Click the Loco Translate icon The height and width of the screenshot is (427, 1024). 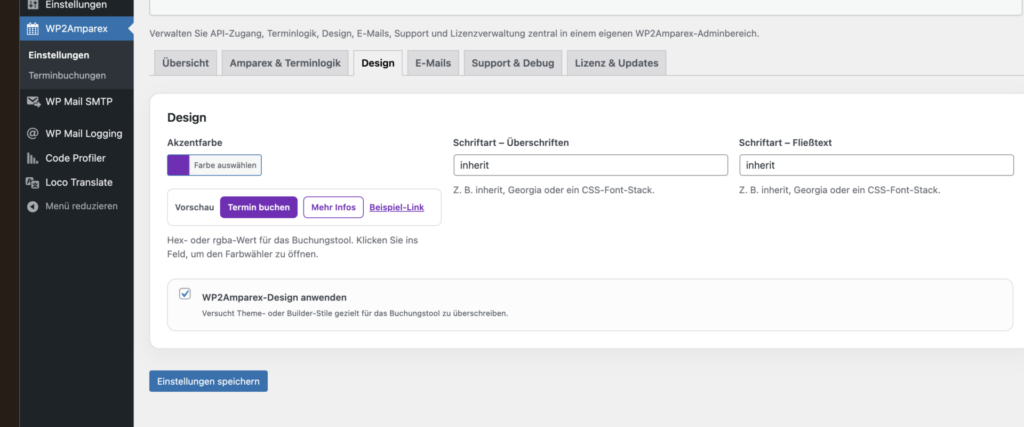click(x=33, y=183)
